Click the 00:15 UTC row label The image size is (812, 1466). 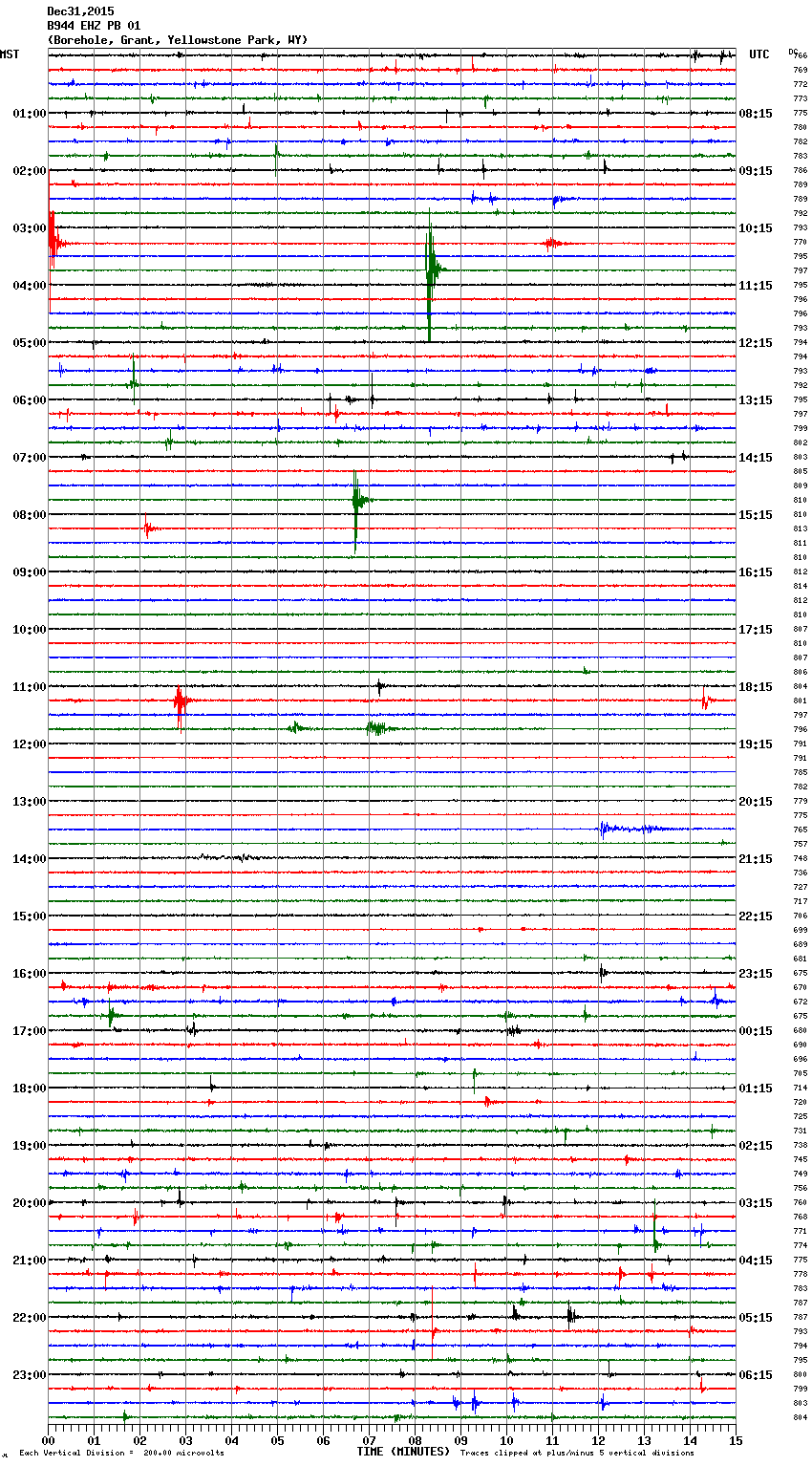[x=756, y=1031]
